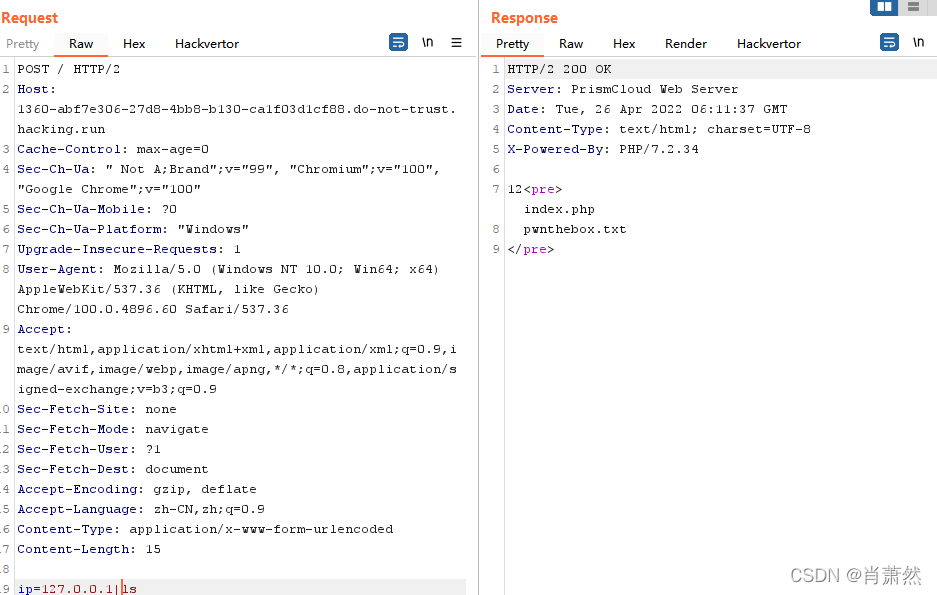Click 'Accept-Encoding: gzip, deflate' line

(x=137, y=489)
